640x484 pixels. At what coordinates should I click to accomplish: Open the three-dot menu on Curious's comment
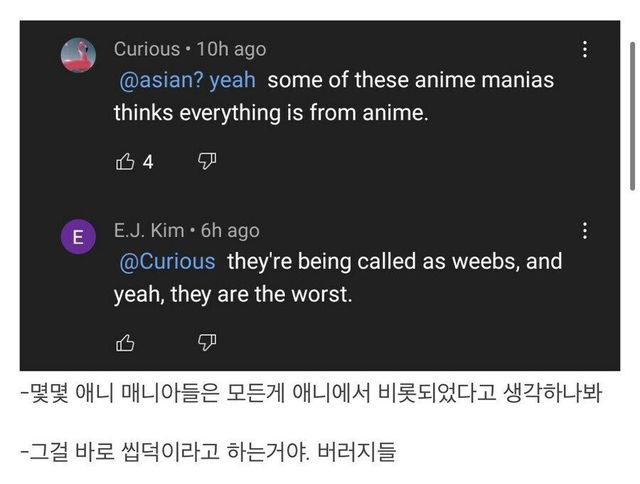click(x=585, y=49)
